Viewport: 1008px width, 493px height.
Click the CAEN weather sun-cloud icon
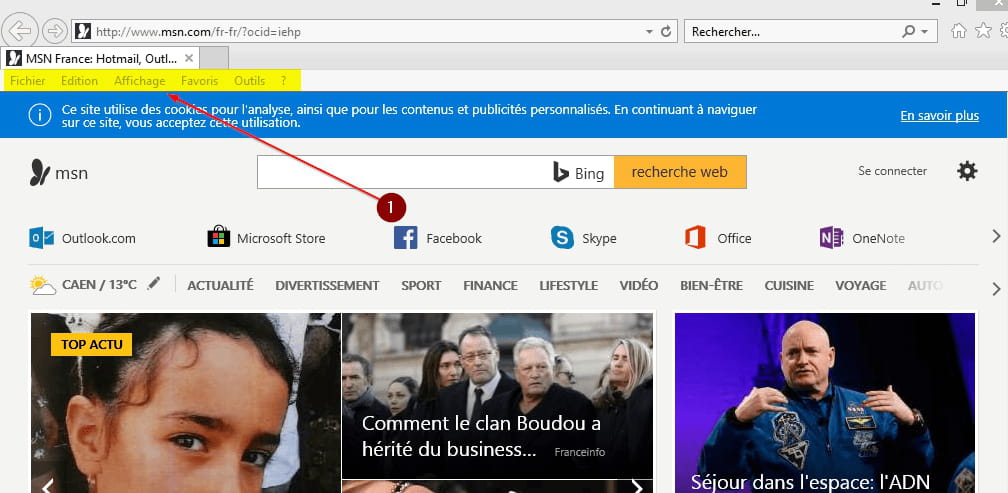[42, 285]
